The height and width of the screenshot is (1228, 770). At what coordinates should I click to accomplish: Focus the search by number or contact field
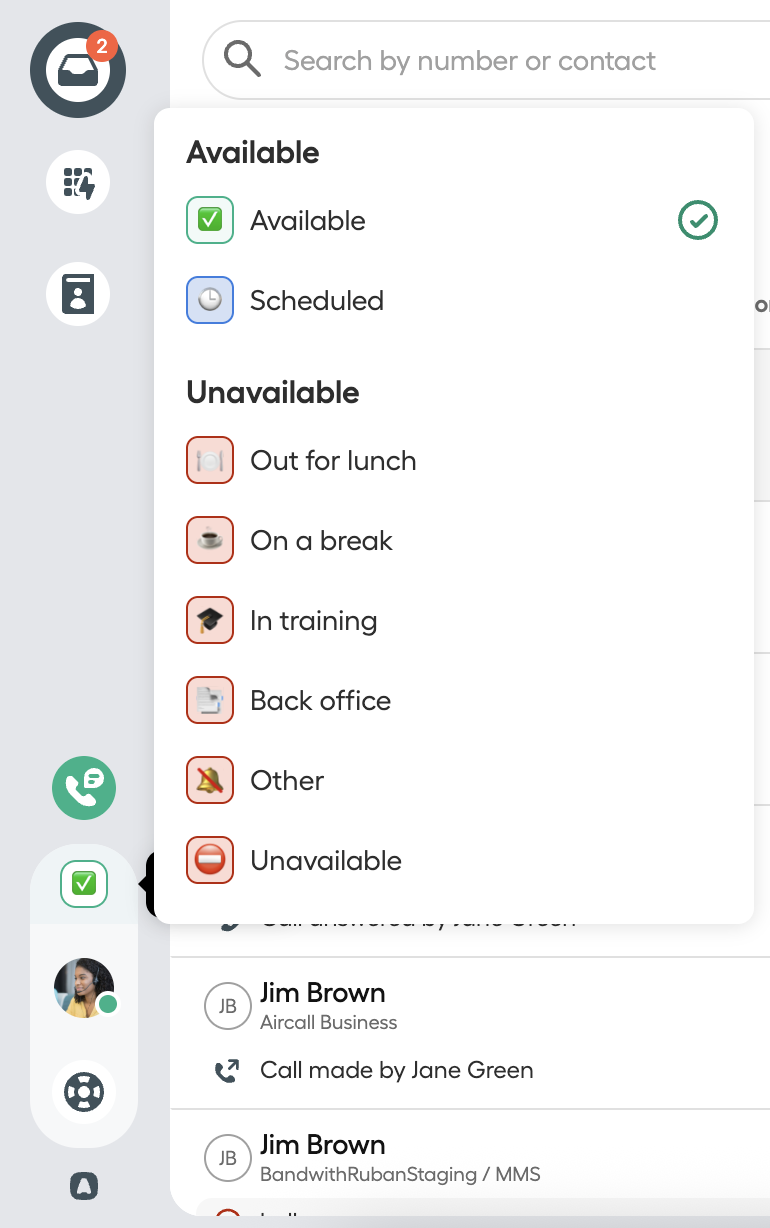(x=486, y=60)
